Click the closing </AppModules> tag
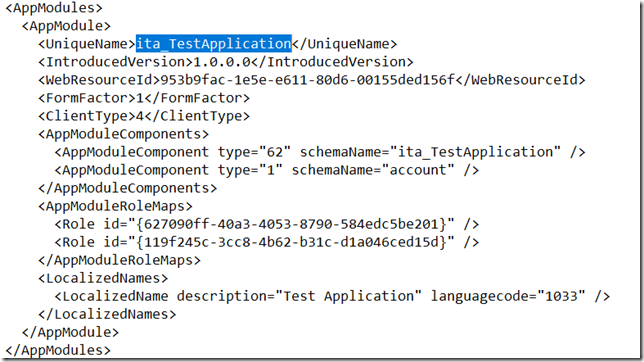The width and height of the screenshot is (644, 362). [x=58, y=350]
